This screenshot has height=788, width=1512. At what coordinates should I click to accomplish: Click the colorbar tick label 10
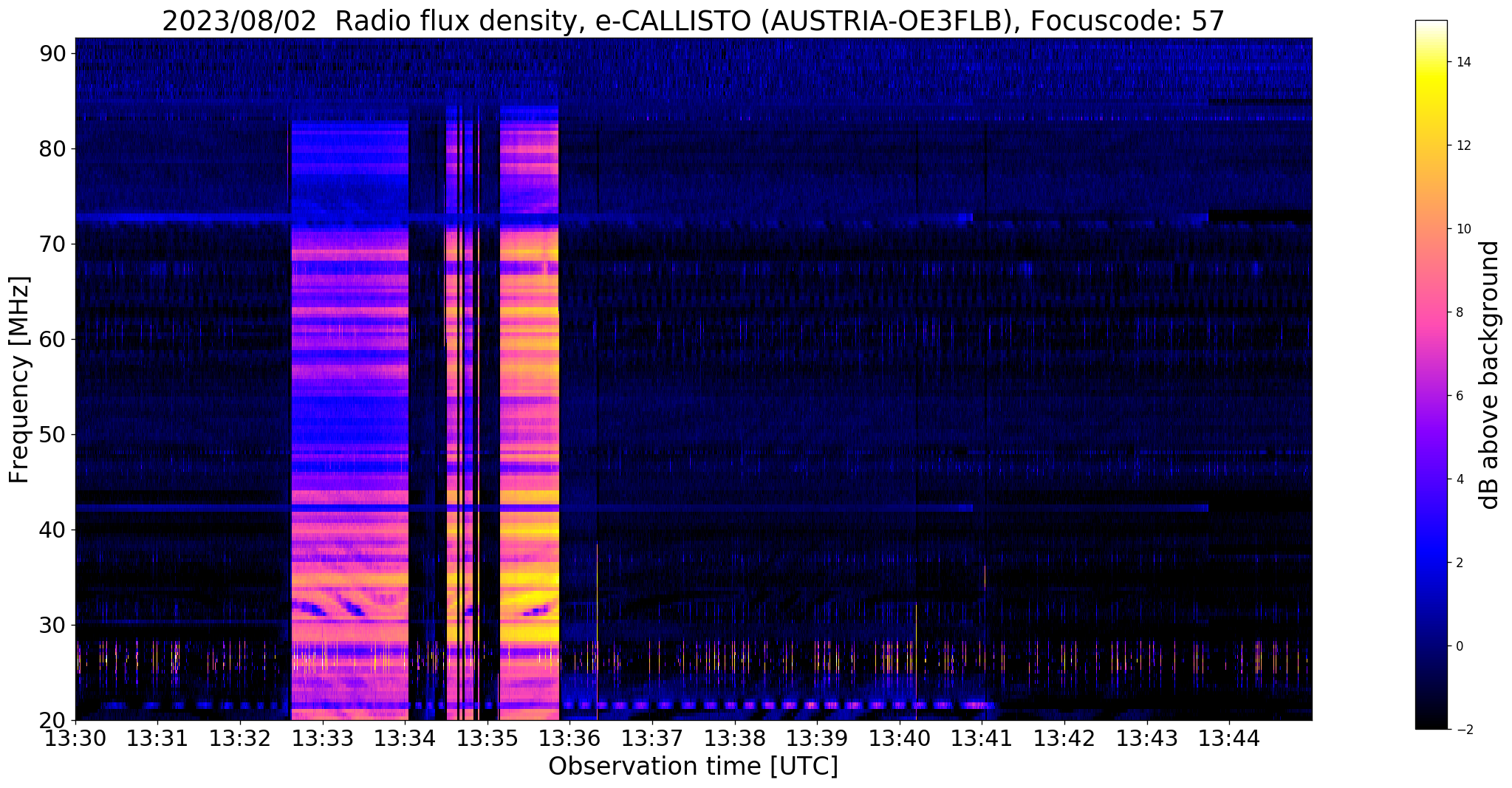pyautogui.click(x=1463, y=229)
